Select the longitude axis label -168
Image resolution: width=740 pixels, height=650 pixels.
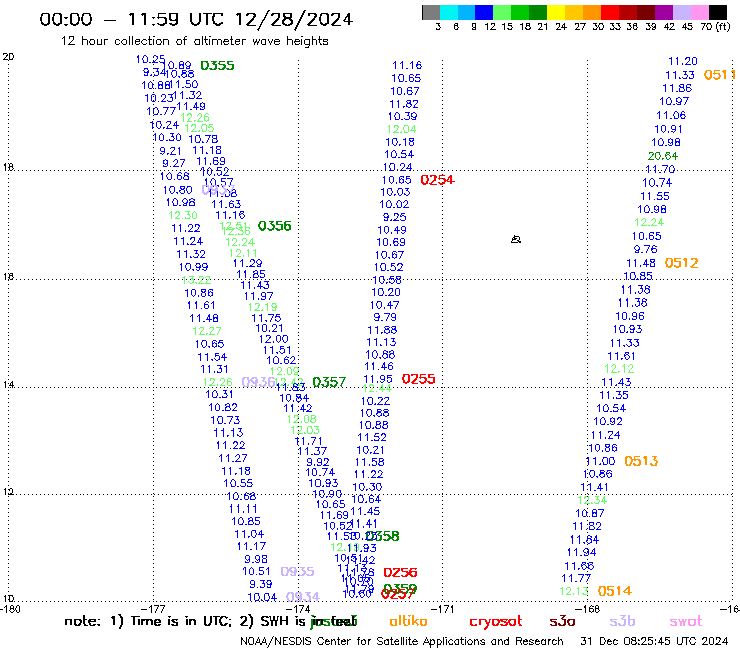click(x=588, y=609)
